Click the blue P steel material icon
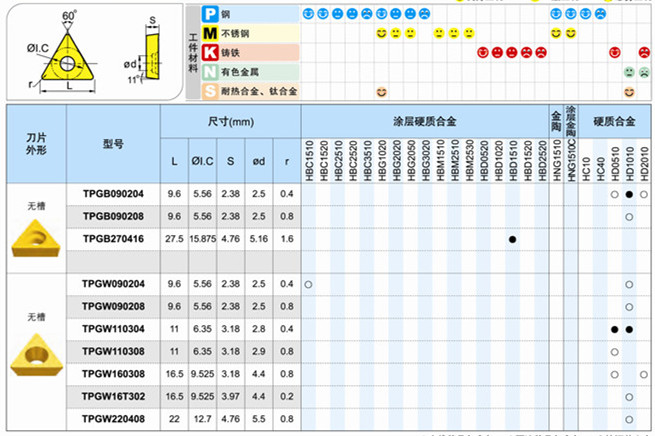655x436 pixels. point(209,15)
